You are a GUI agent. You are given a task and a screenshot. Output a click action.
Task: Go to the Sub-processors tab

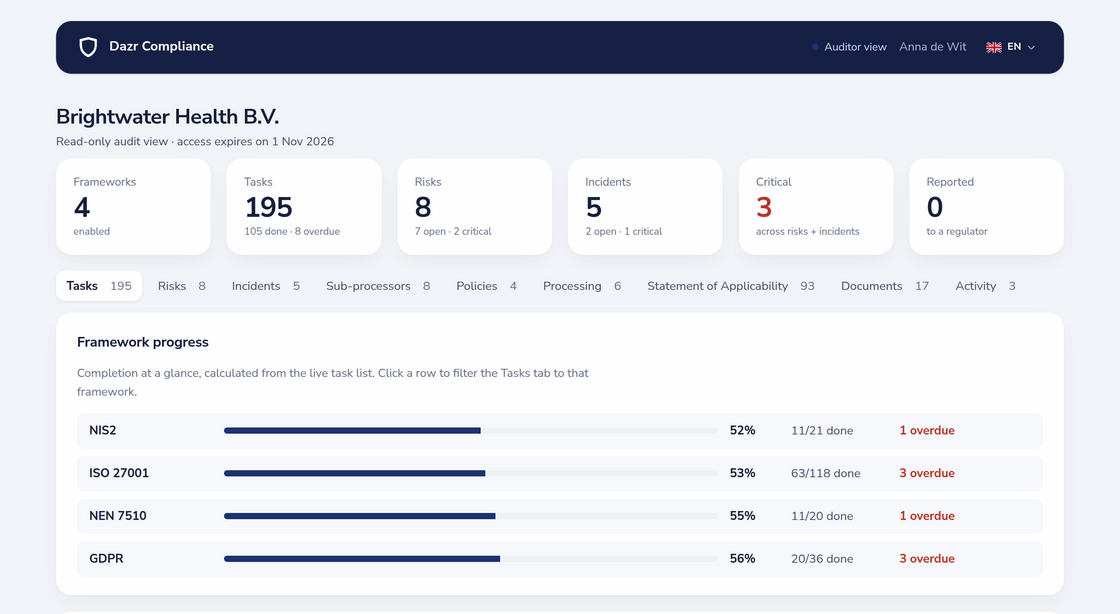[378, 286]
